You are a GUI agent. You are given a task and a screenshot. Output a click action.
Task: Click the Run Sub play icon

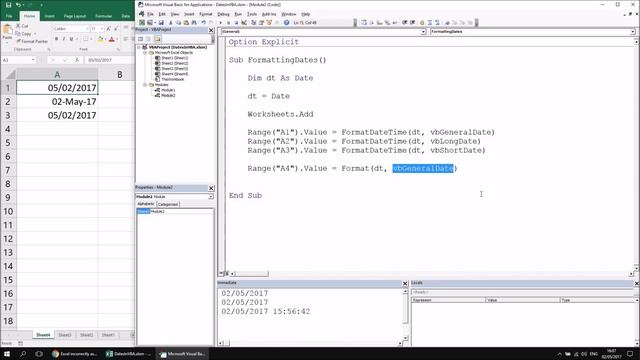click(x=220, y=22)
